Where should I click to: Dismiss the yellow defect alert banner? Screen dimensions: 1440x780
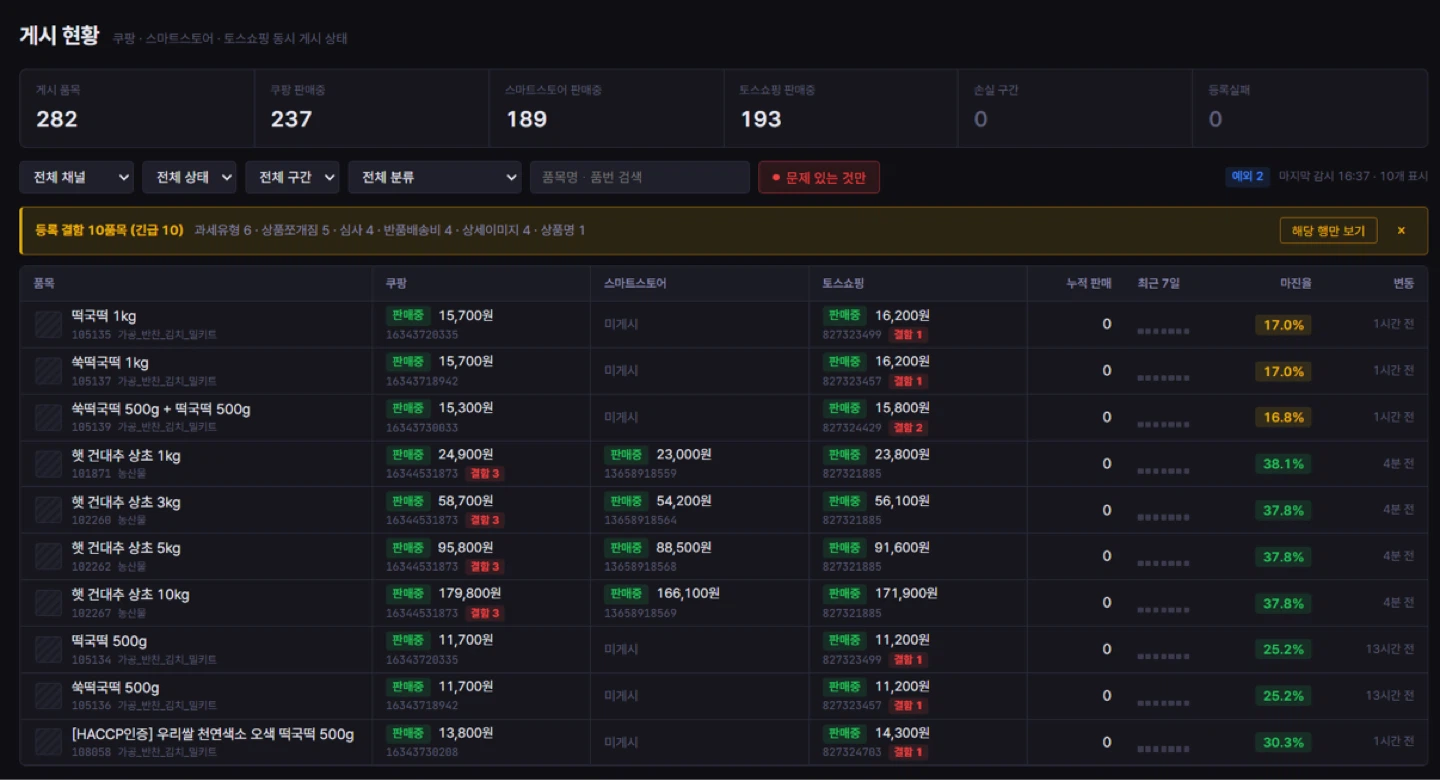point(1401,231)
